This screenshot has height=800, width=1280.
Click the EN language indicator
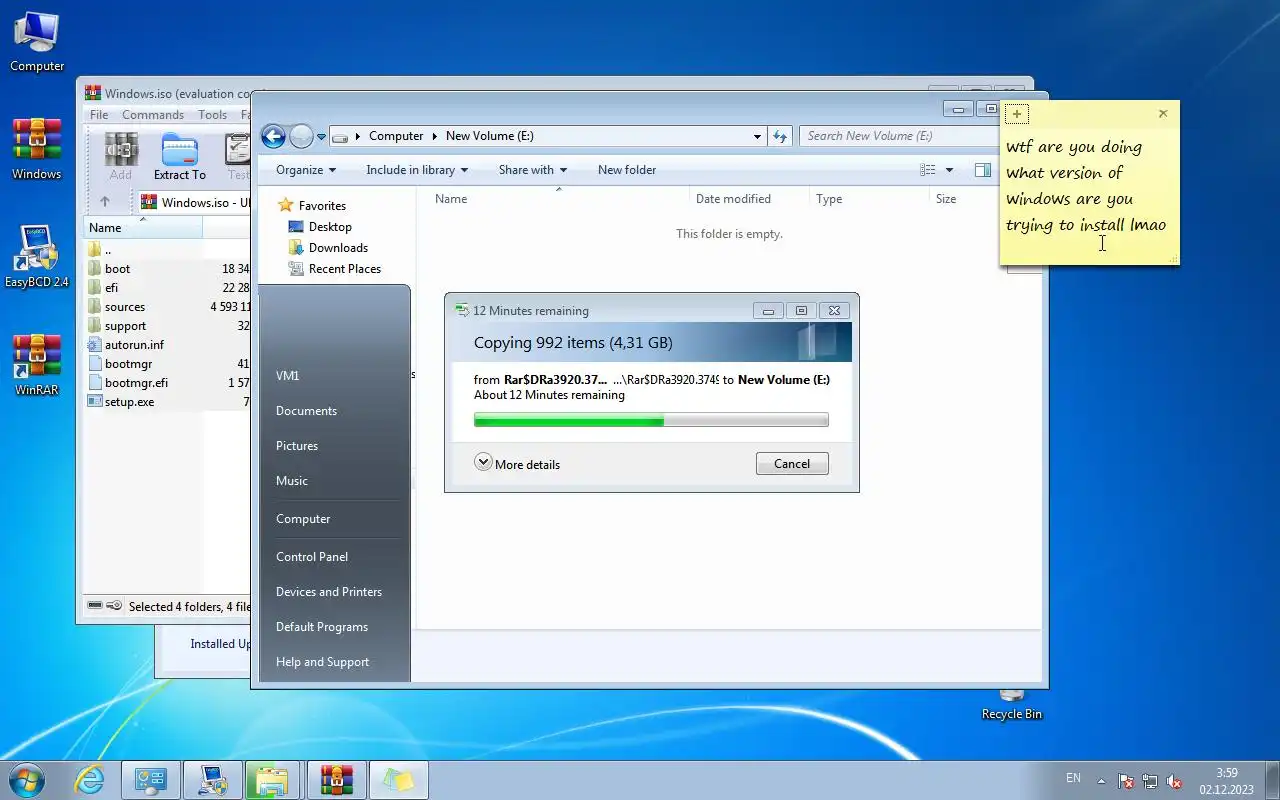point(1073,778)
